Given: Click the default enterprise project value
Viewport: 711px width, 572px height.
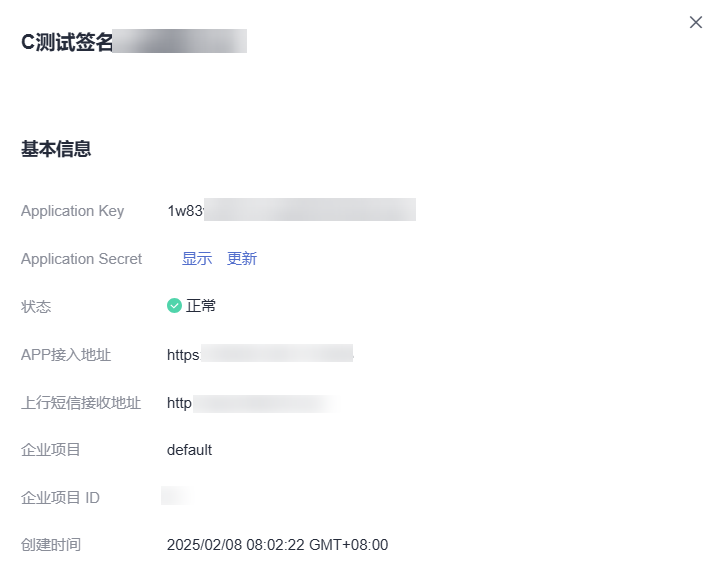Looking at the screenshot, I should 190,450.
